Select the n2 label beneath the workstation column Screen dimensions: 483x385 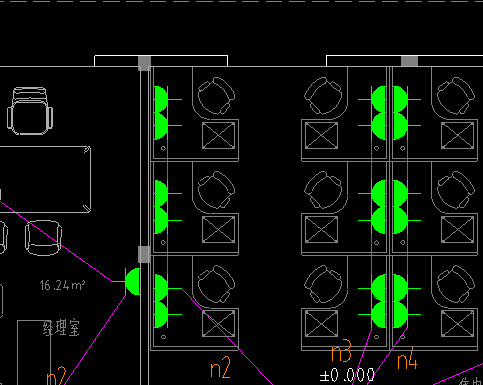click(x=220, y=367)
